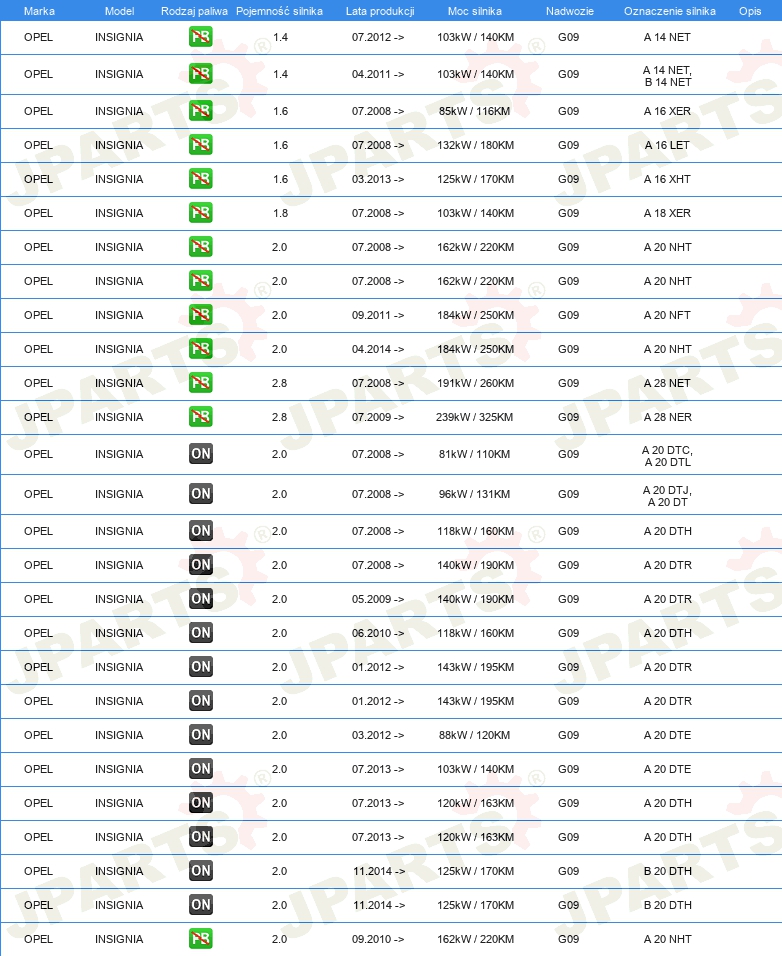Select the ON icon in the 07.2008 140kW A 20 DTR row
This screenshot has width=782, height=956.
(201, 566)
